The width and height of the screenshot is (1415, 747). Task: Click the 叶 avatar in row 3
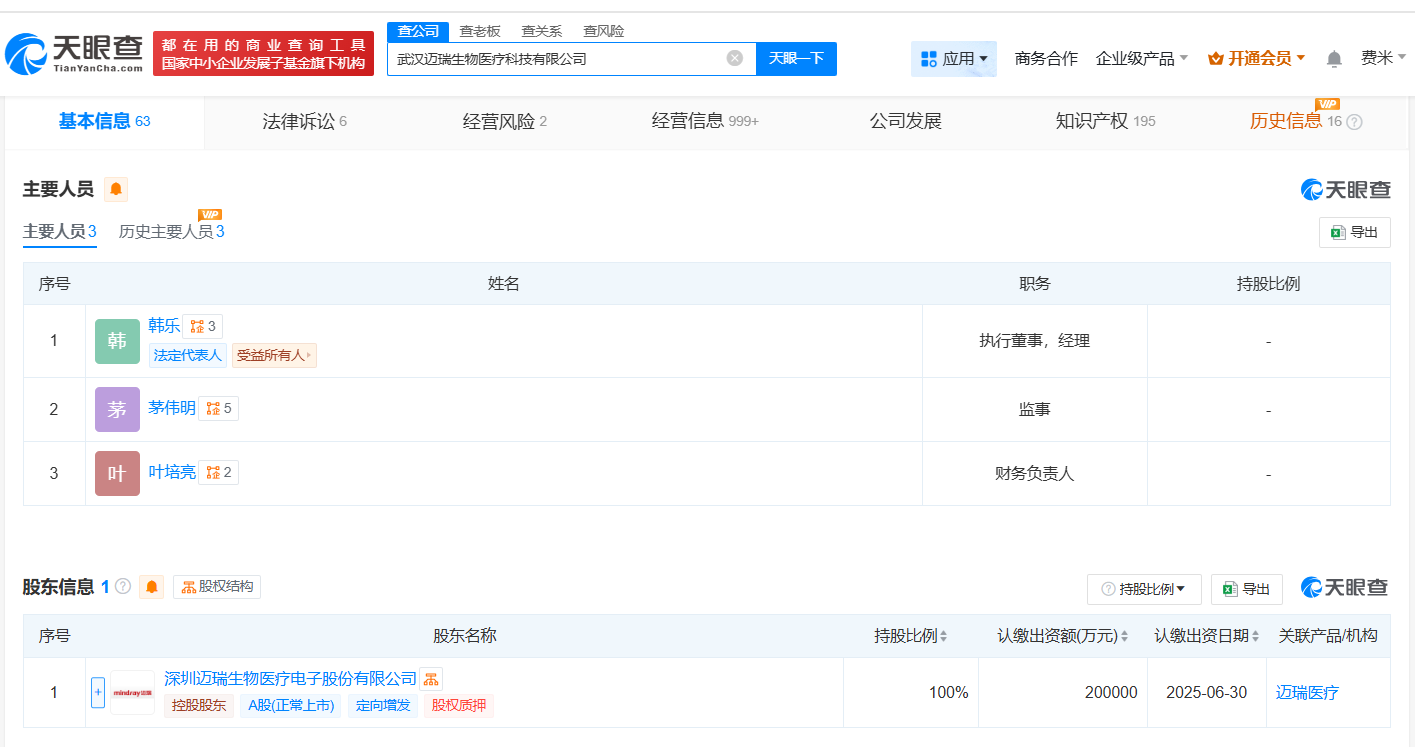coord(117,473)
